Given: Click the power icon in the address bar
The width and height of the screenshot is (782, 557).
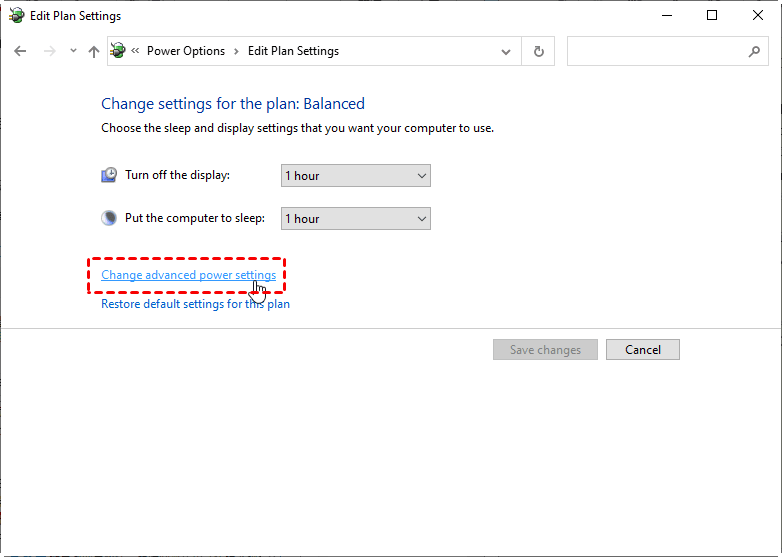Looking at the screenshot, I should 119,51.
